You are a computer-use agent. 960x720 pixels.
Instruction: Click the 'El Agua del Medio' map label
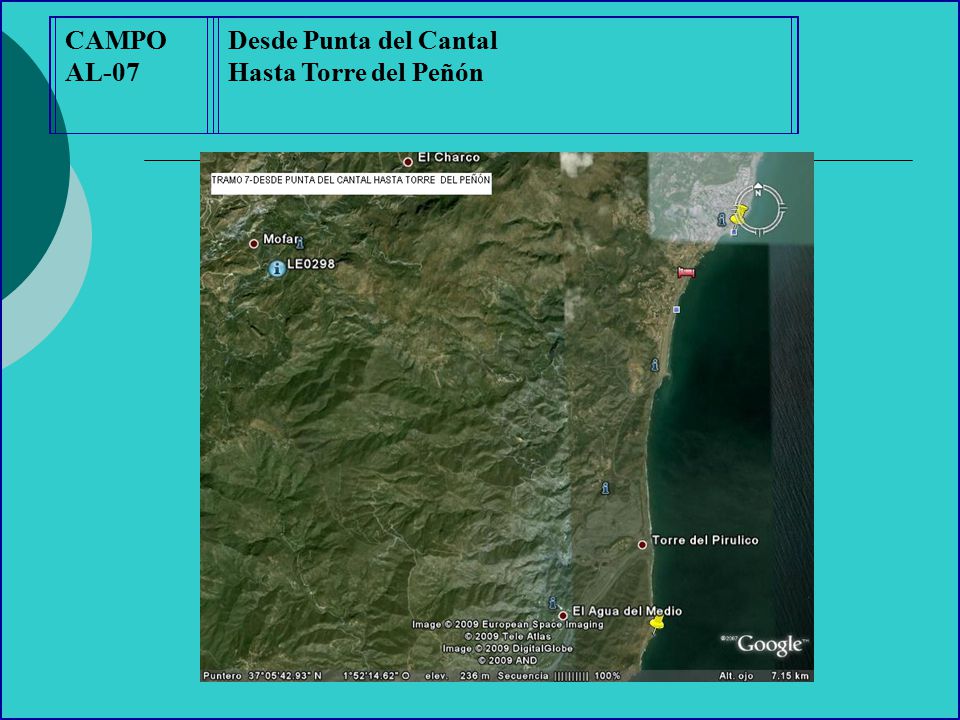(x=627, y=611)
